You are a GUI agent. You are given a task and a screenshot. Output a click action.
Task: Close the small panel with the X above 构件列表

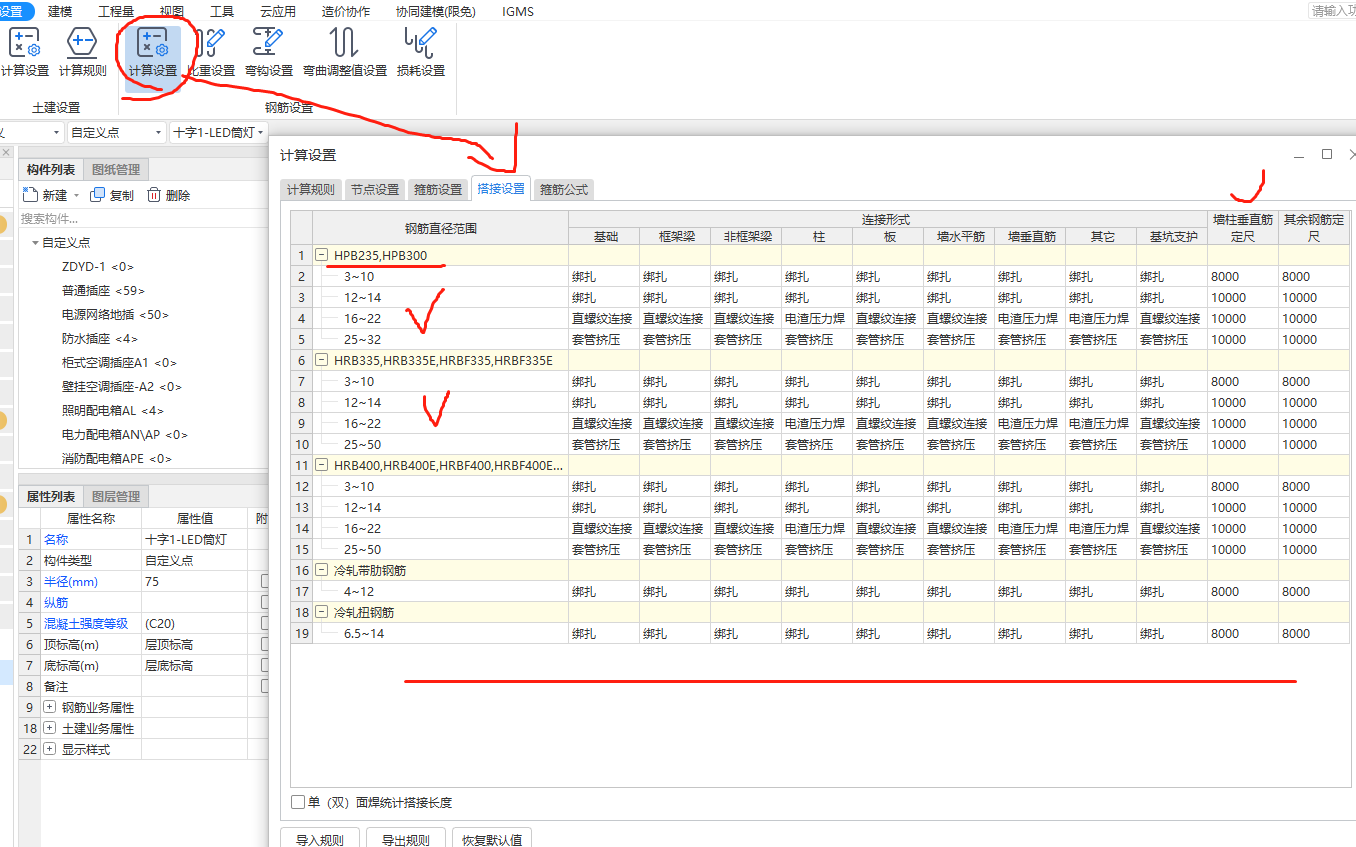5,152
